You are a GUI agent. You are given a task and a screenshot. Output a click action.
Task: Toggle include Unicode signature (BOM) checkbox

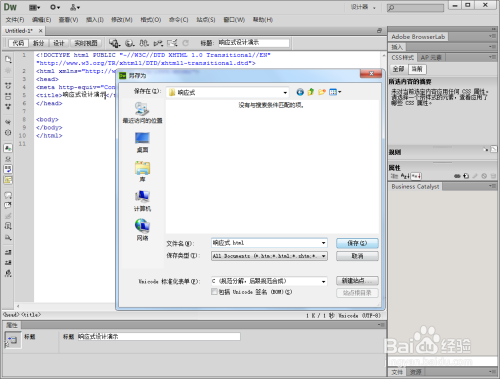pyautogui.click(x=214, y=292)
